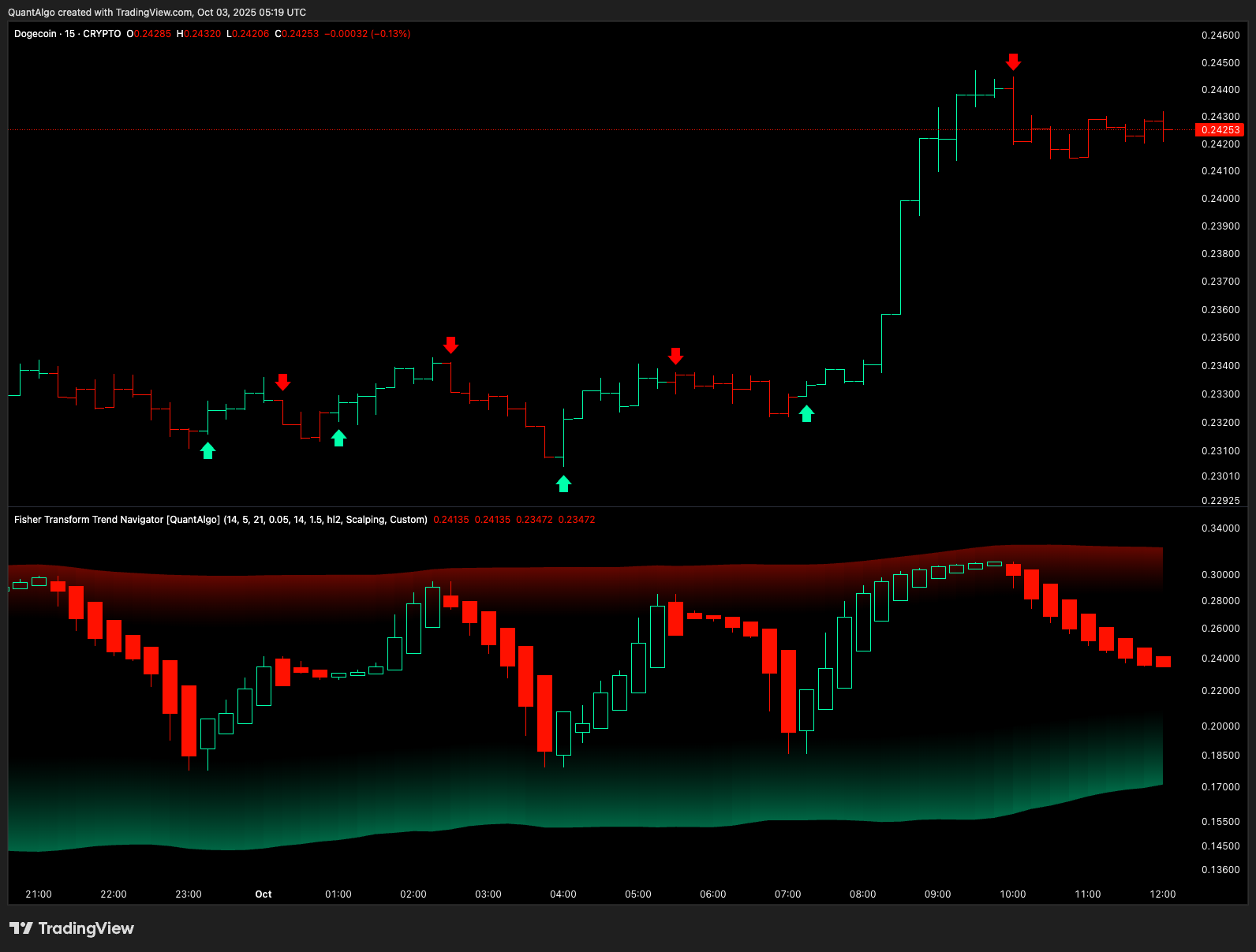Click the 04:00 time axis label
This screenshot has height=952, width=1256.
click(563, 894)
